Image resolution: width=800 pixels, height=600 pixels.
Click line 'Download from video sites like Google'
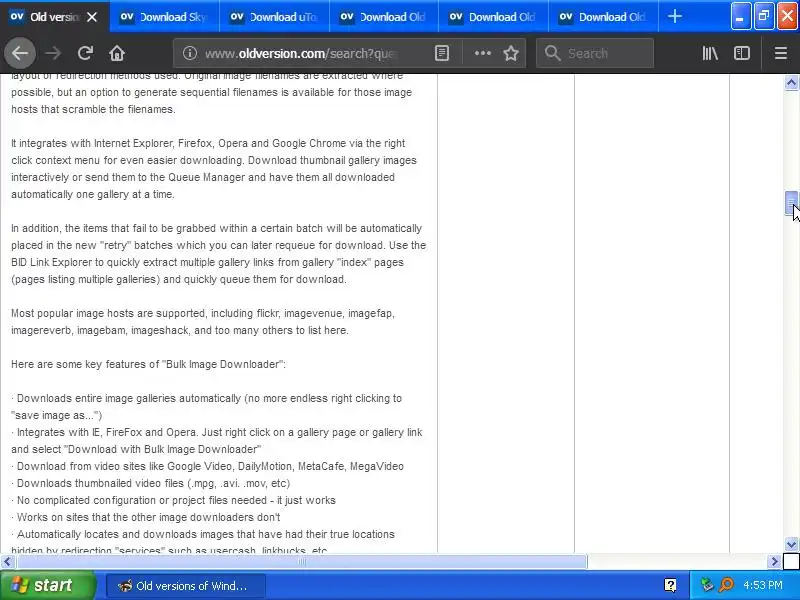coord(208,466)
